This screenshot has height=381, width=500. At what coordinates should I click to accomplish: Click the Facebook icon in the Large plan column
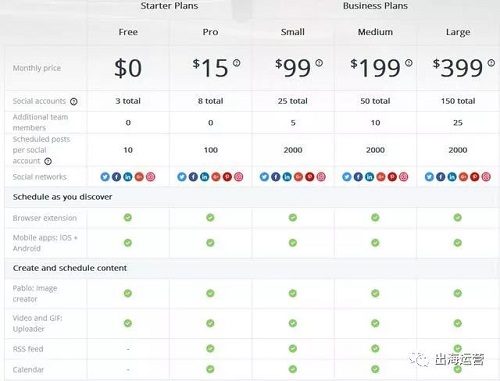click(441, 177)
